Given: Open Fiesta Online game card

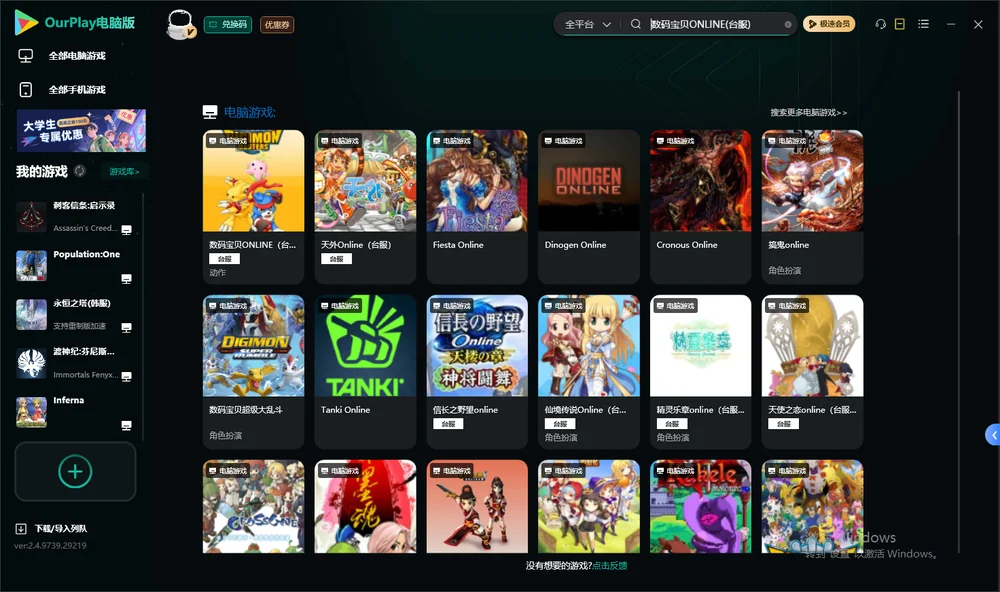Looking at the screenshot, I should tap(477, 207).
